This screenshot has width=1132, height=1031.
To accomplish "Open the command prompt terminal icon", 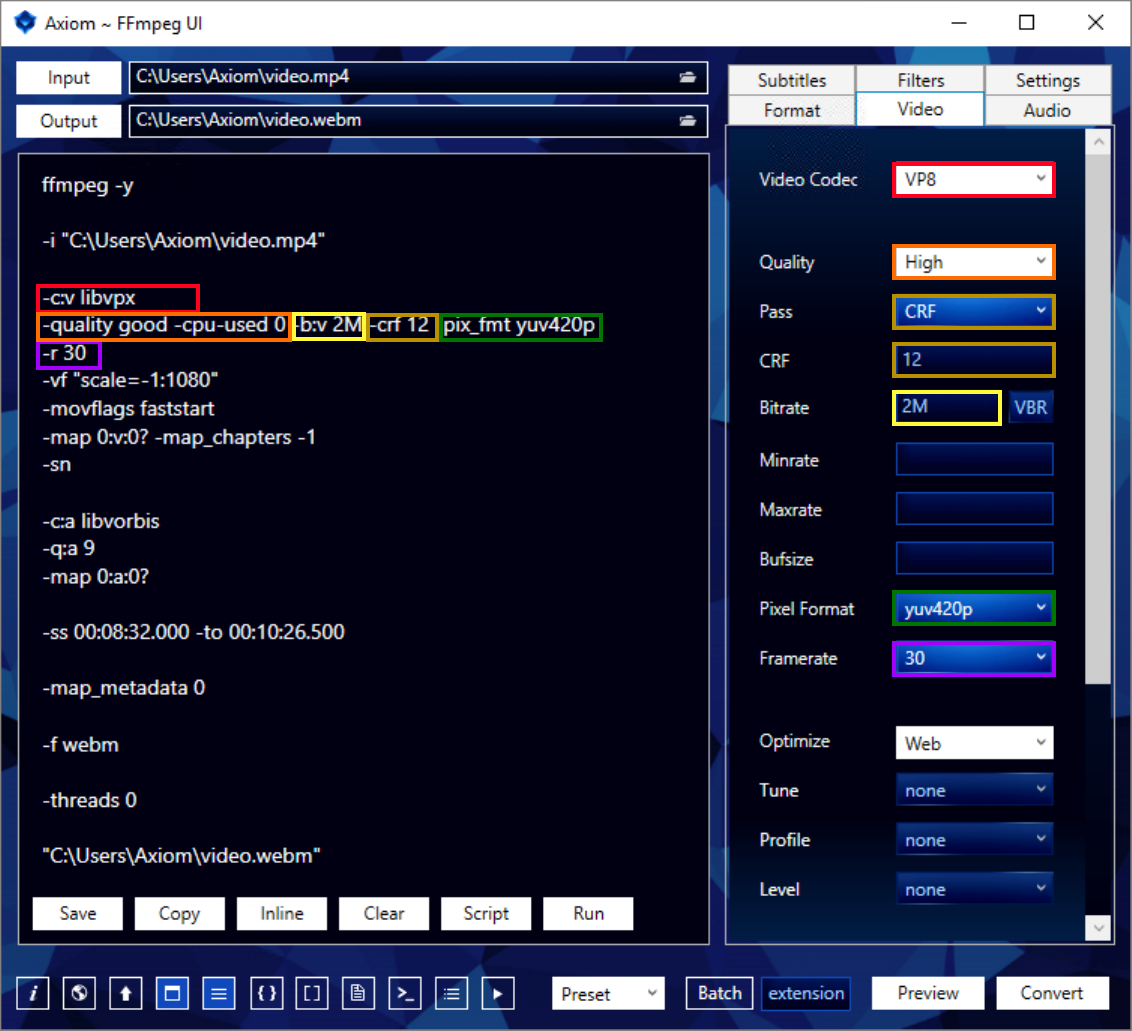I will (405, 993).
